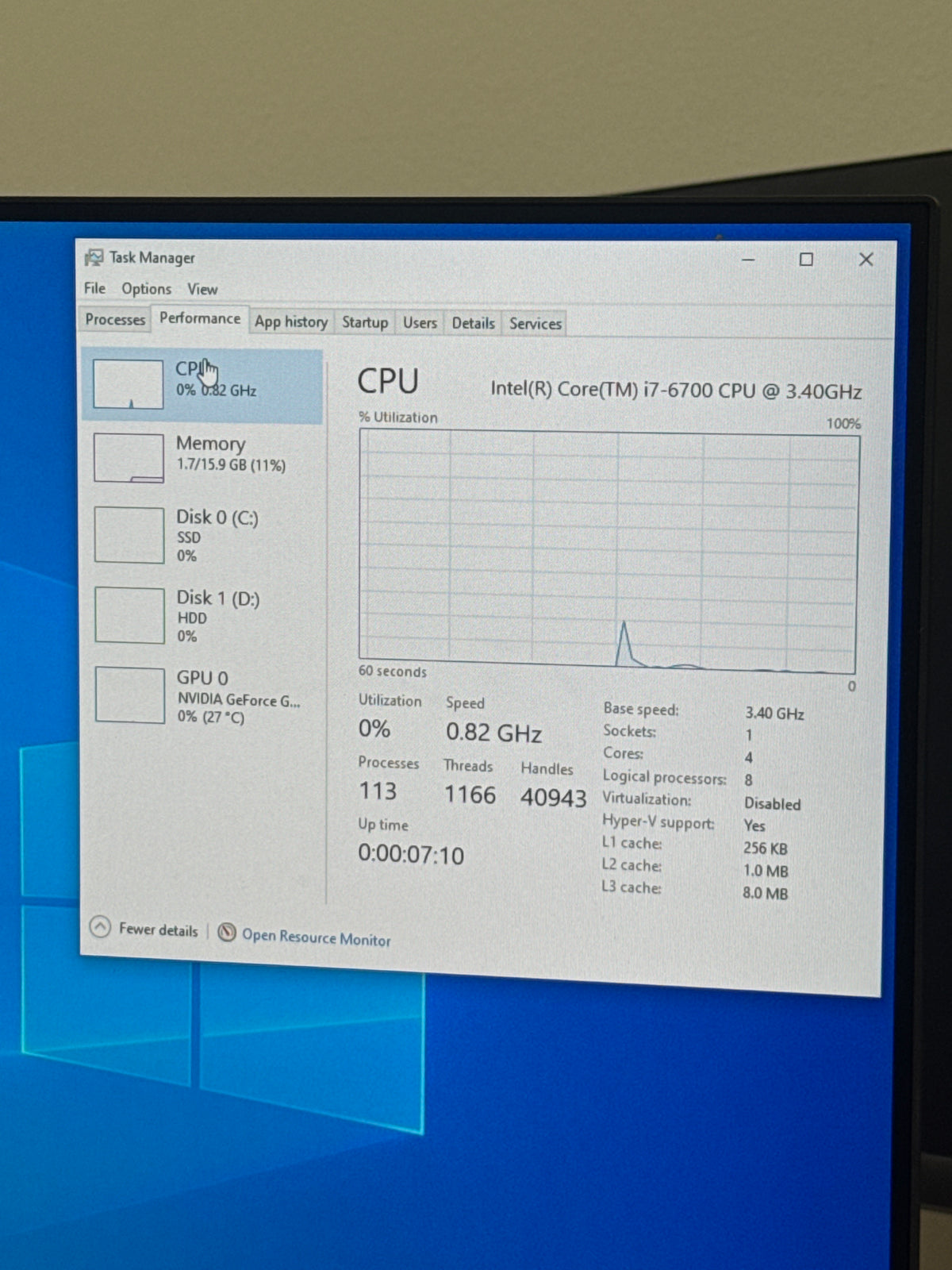Open the Details tab
The height and width of the screenshot is (1270, 952).
tap(473, 323)
